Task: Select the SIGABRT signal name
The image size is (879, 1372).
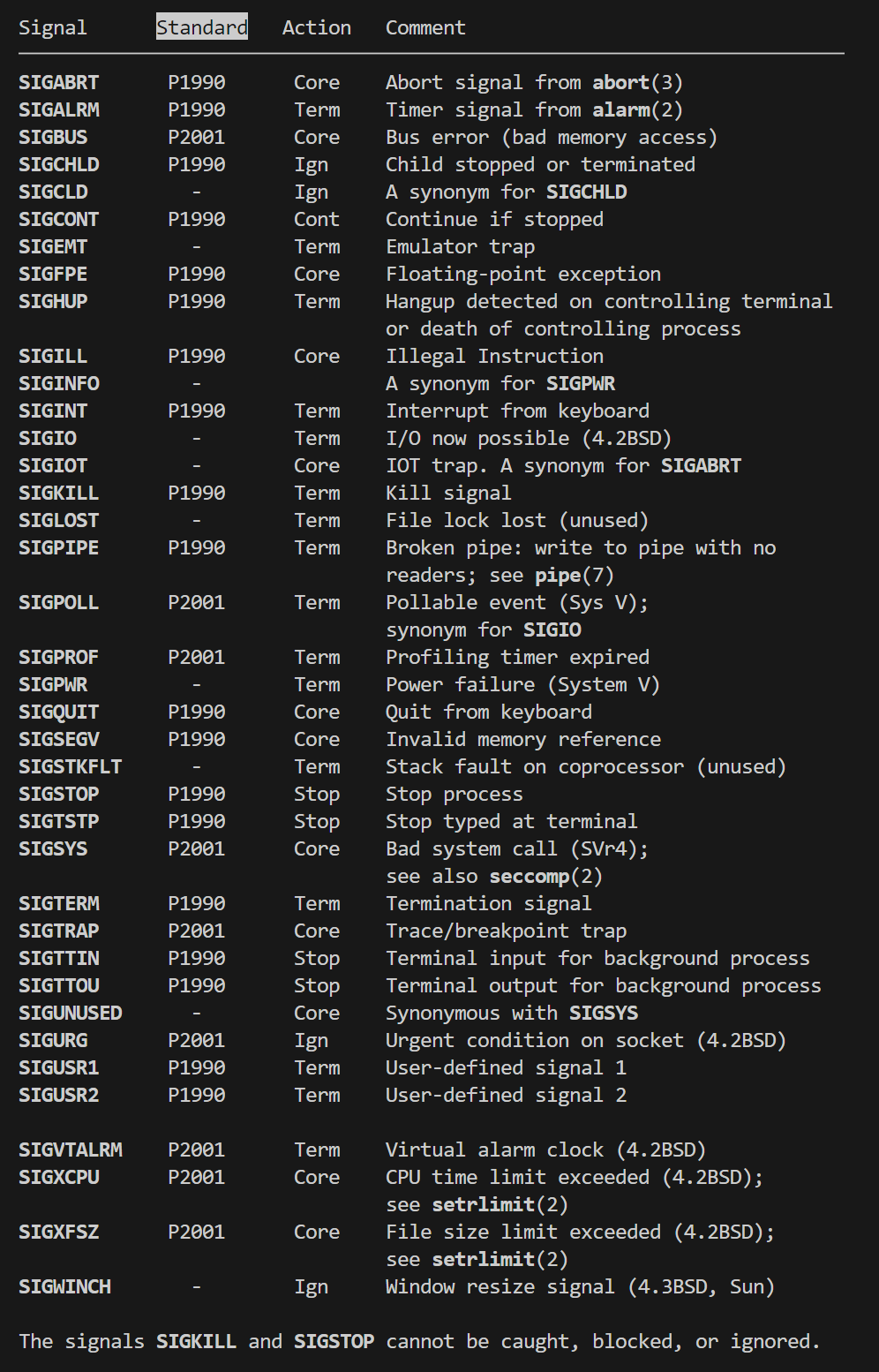Action: 59,82
